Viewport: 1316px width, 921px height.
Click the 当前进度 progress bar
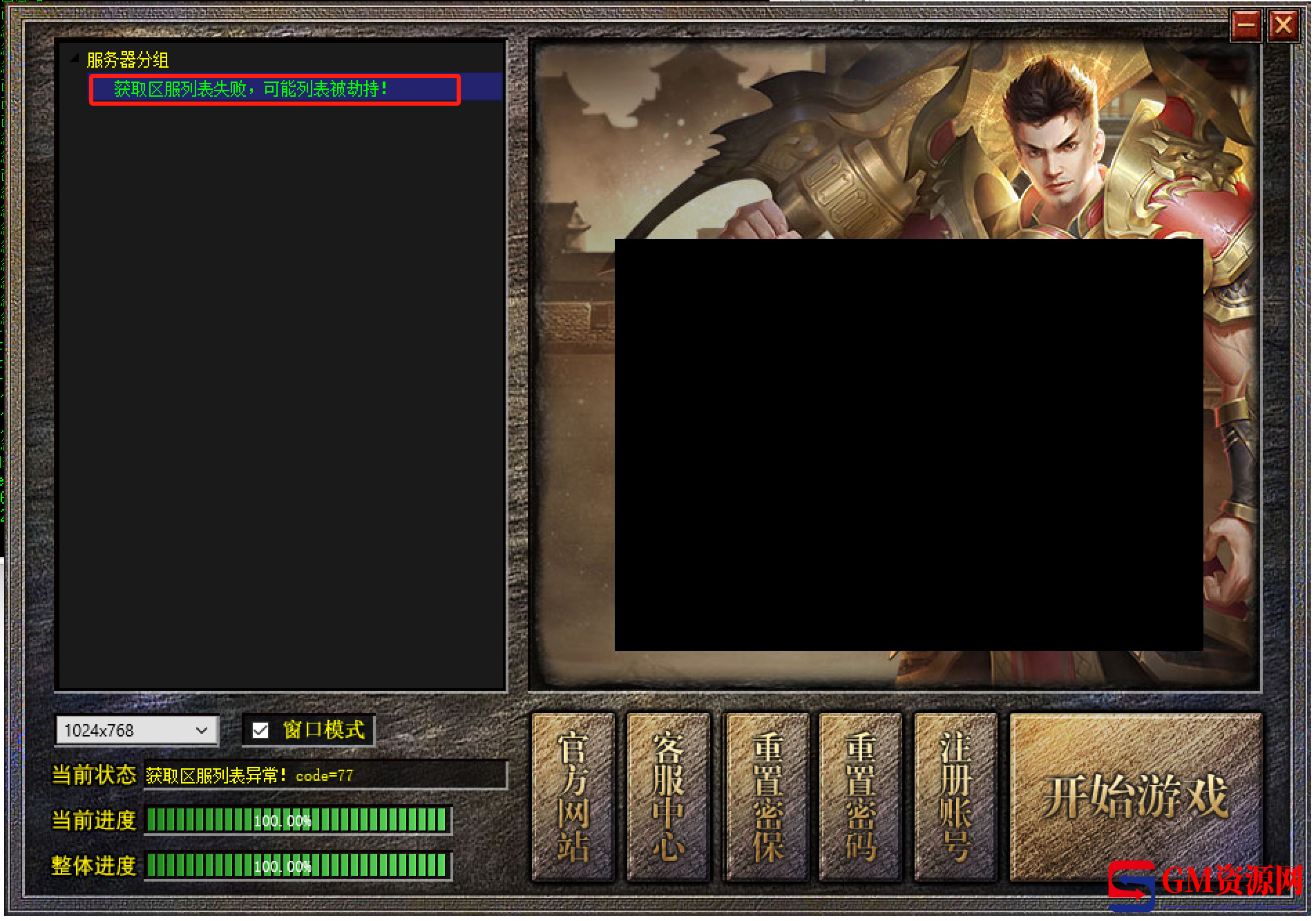point(298,821)
